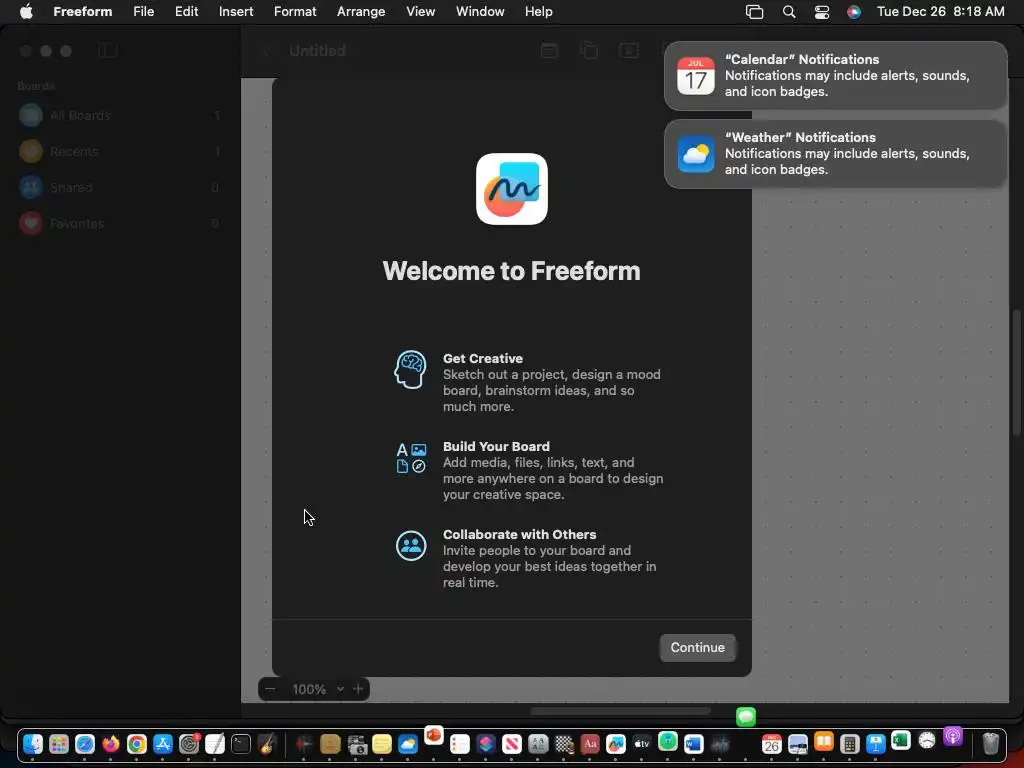The width and height of the screenshot is (1024, 768).
Task: Open Spotlight search from menu bar
Action: [x=789, y=12]
